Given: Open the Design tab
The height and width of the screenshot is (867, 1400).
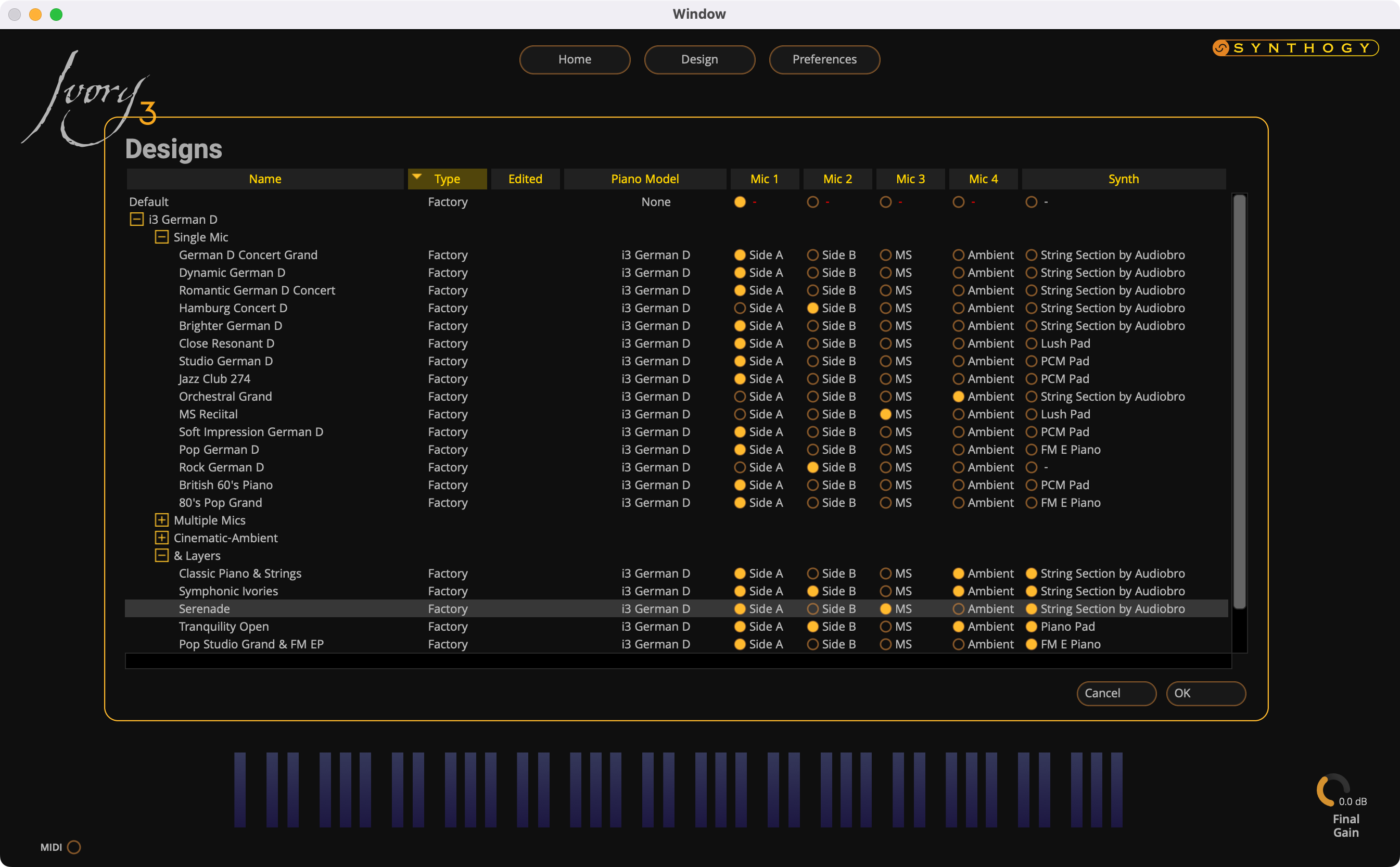Looking at the screenshot, I should tap(699, 59).
